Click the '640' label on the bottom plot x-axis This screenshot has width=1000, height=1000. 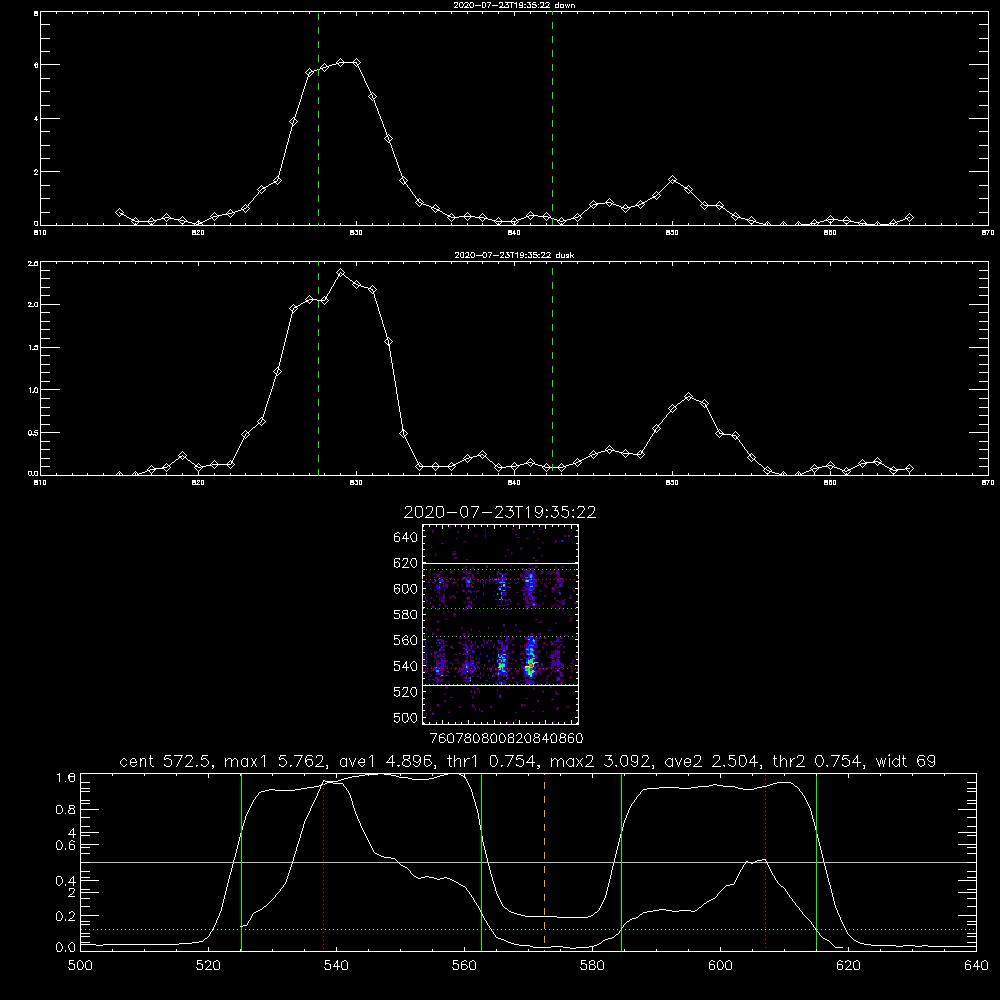(976, 966)
